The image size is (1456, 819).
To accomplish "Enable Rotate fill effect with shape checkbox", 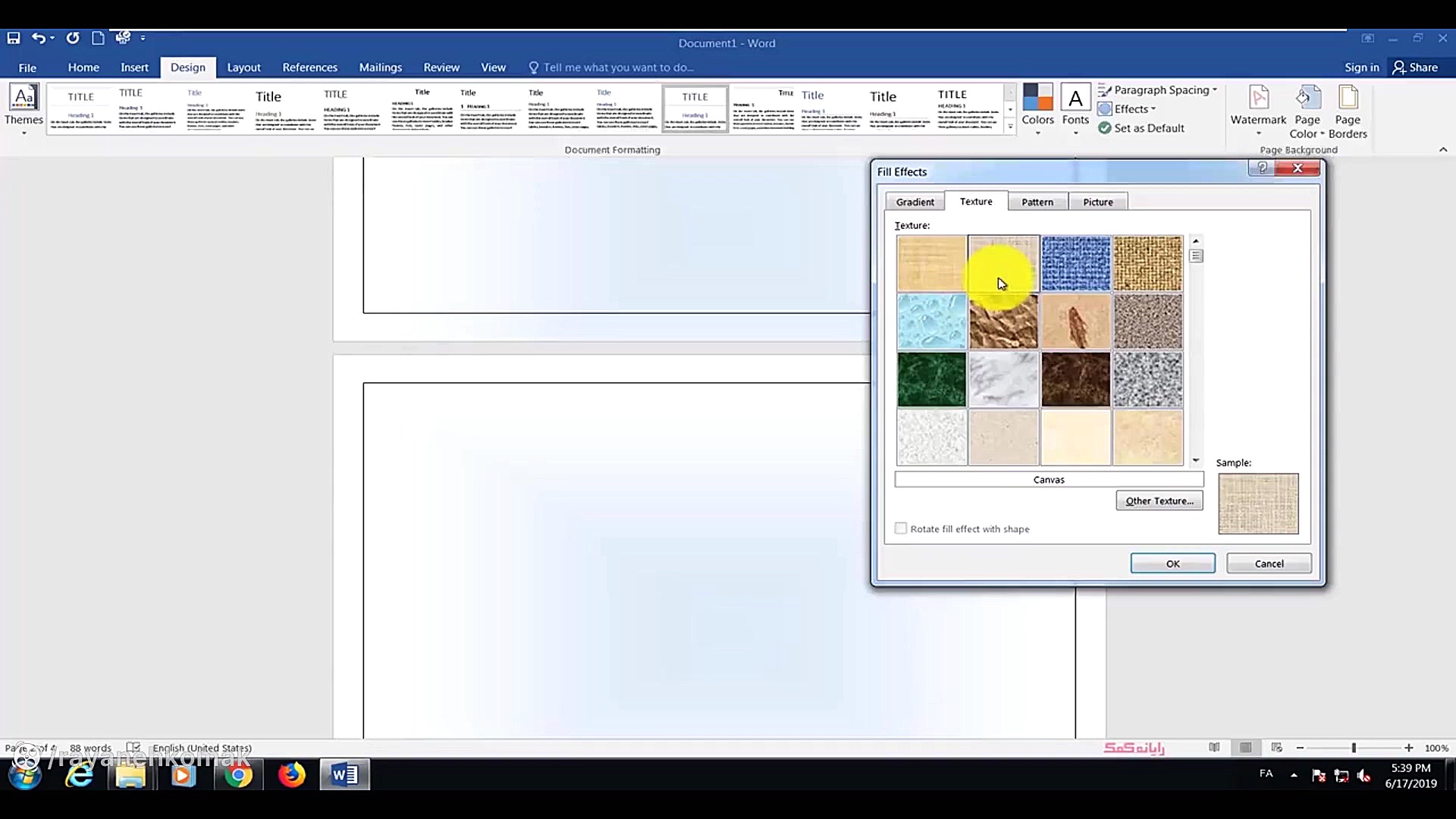I will (x=901, y=529).
